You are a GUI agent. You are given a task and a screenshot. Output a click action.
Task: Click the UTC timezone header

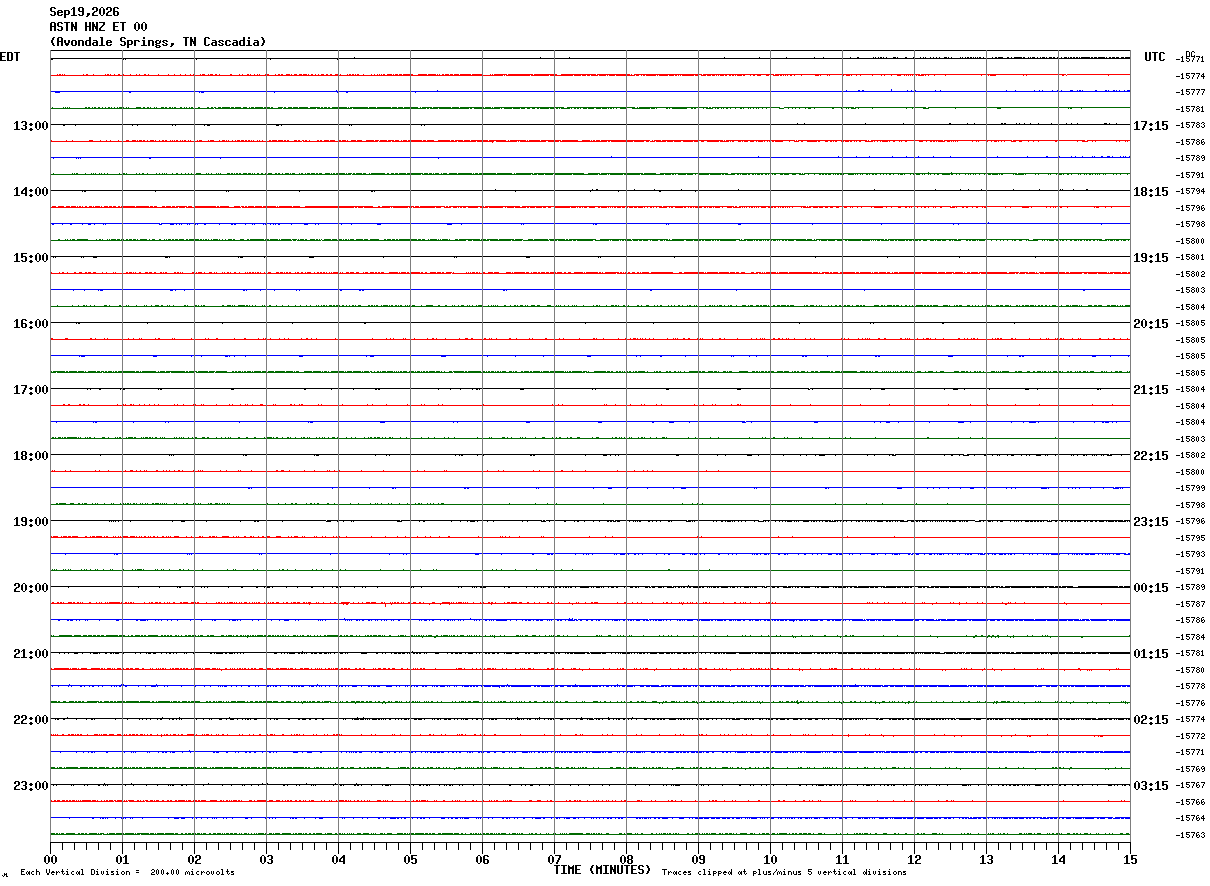point(1155,57)
